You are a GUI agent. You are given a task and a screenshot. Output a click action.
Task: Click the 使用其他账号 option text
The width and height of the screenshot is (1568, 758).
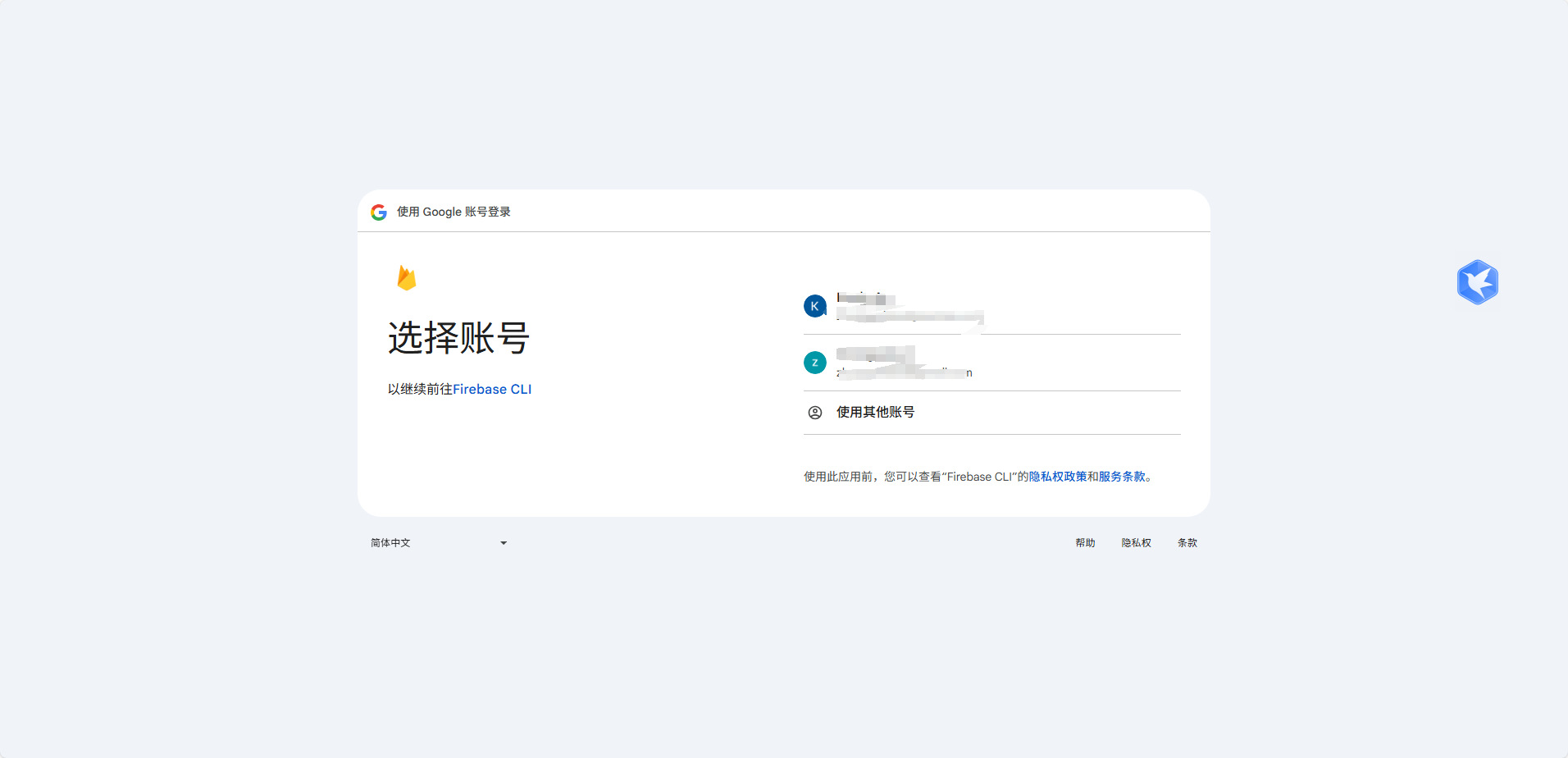(x=875, y=413)
